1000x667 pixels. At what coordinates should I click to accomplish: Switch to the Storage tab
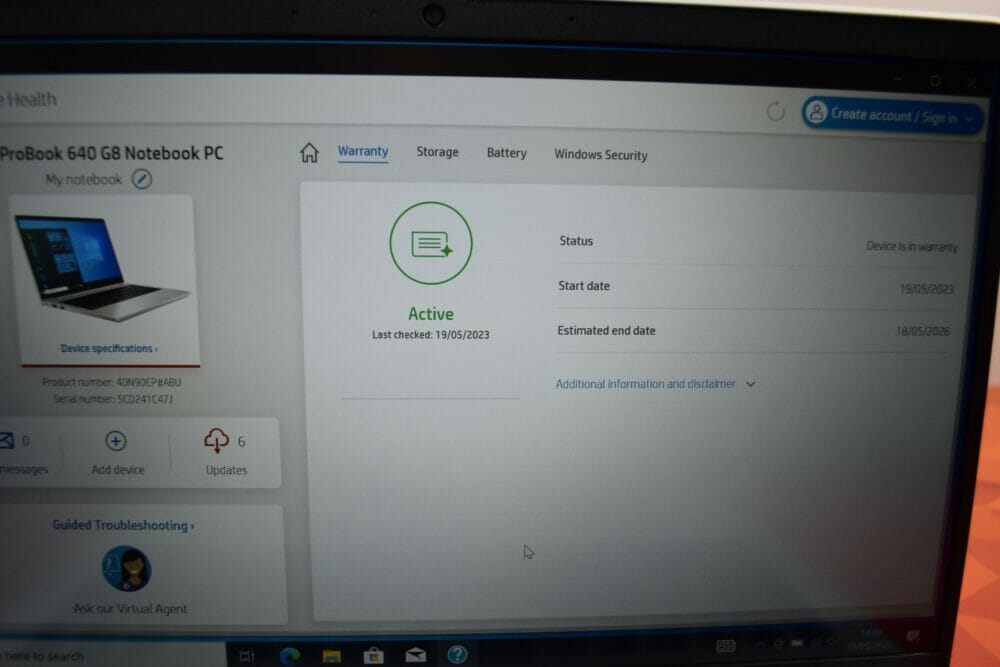(438, 152)
